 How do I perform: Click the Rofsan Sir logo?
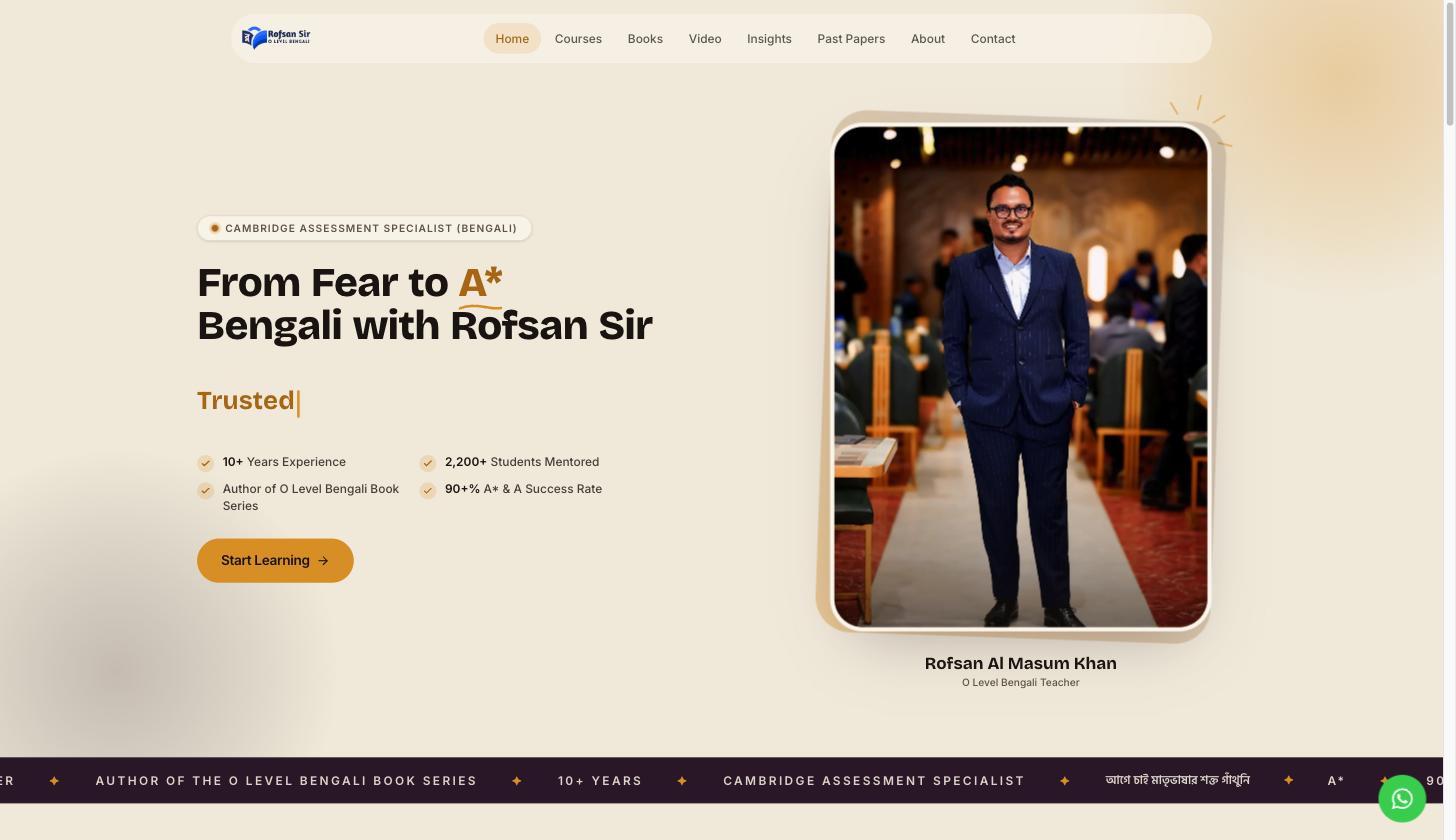pyautogui.click(x=276, y=38)
